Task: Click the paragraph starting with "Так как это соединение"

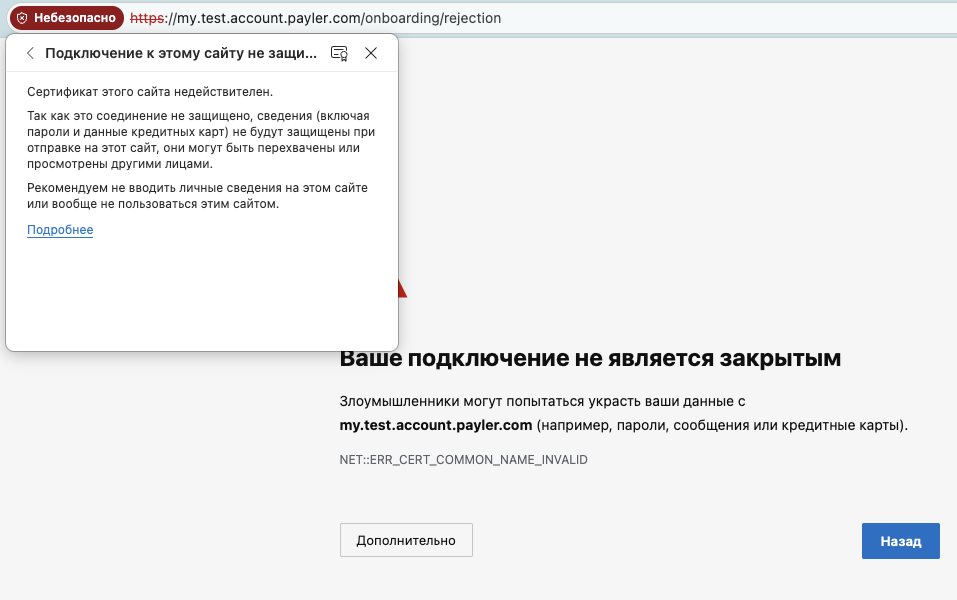Action: click(x=200, y=140)
